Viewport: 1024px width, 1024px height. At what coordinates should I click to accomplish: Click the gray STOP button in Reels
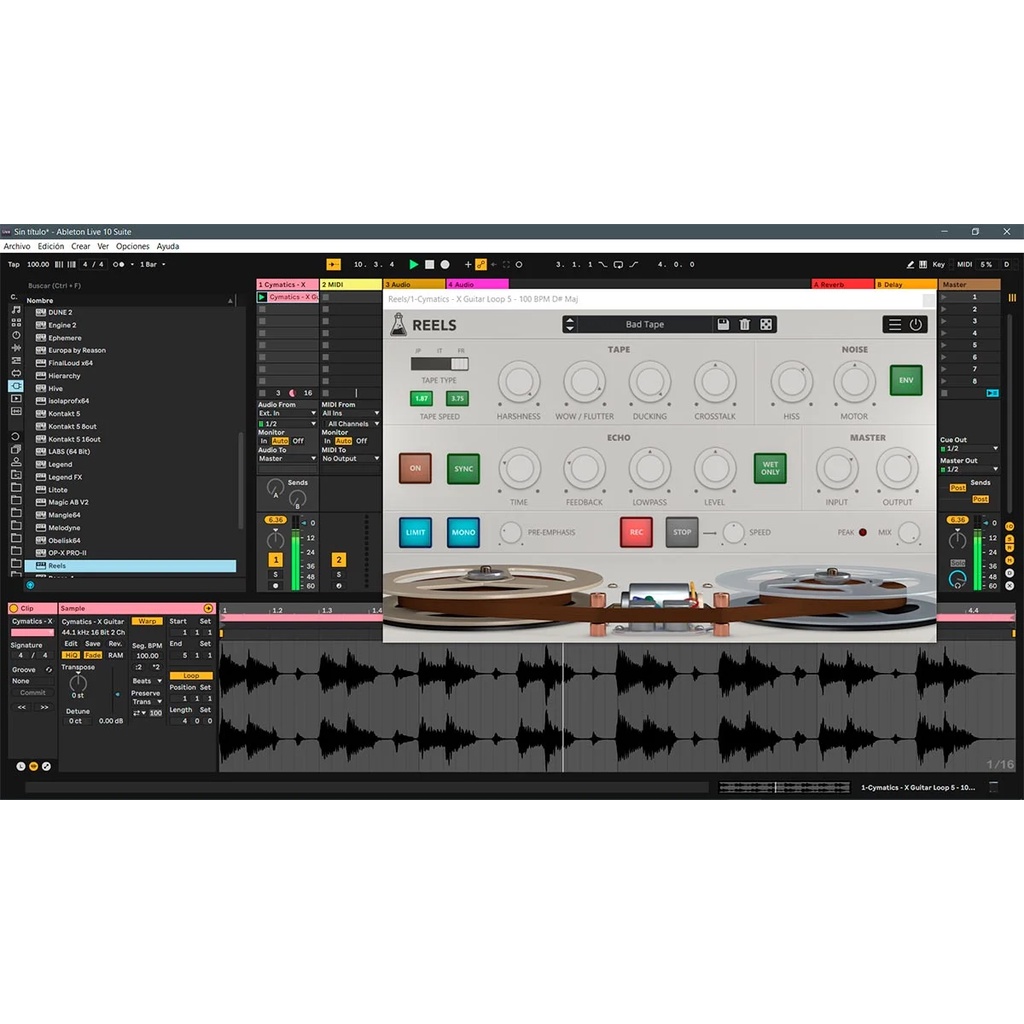tap(682, 532)
